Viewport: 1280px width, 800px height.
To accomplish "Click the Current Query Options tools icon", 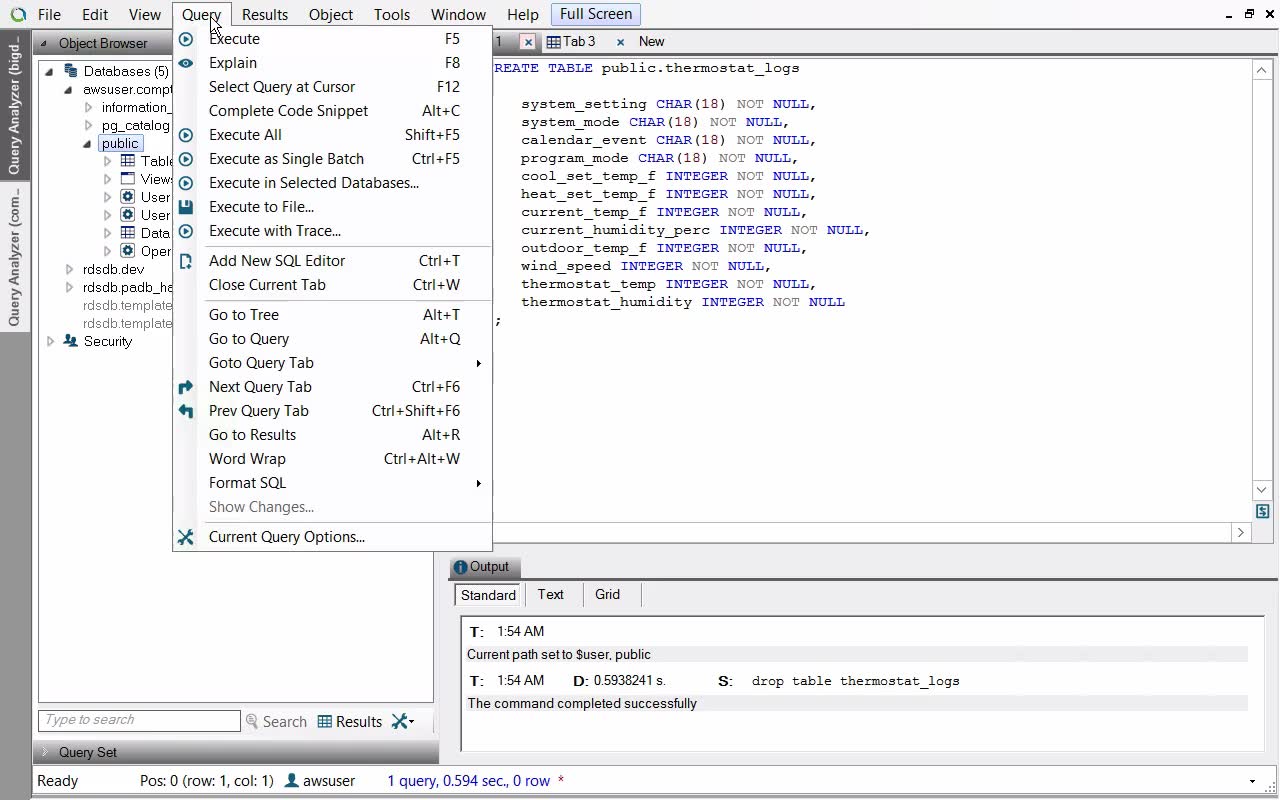I will [186, 537].
